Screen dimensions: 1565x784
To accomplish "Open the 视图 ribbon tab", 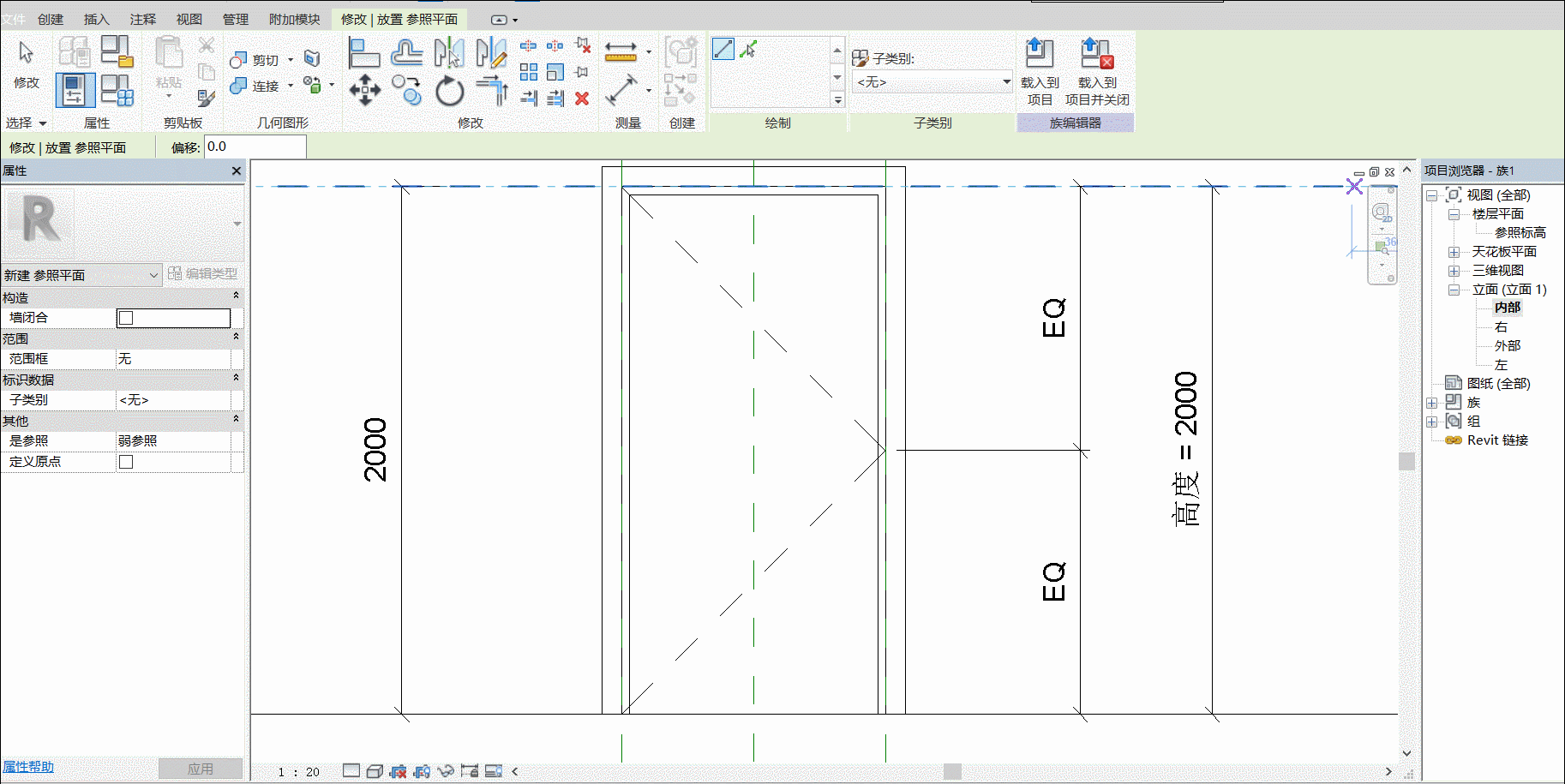I will [x=189, y=19].
